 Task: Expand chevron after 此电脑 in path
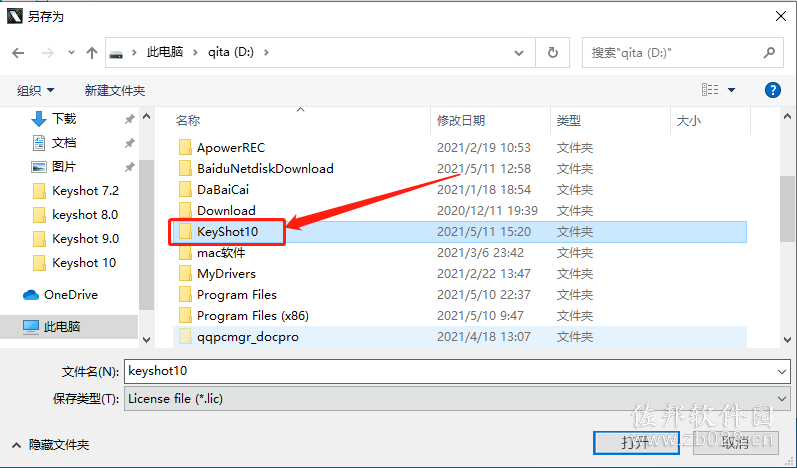pyautogui.click(x=195, y=52)
